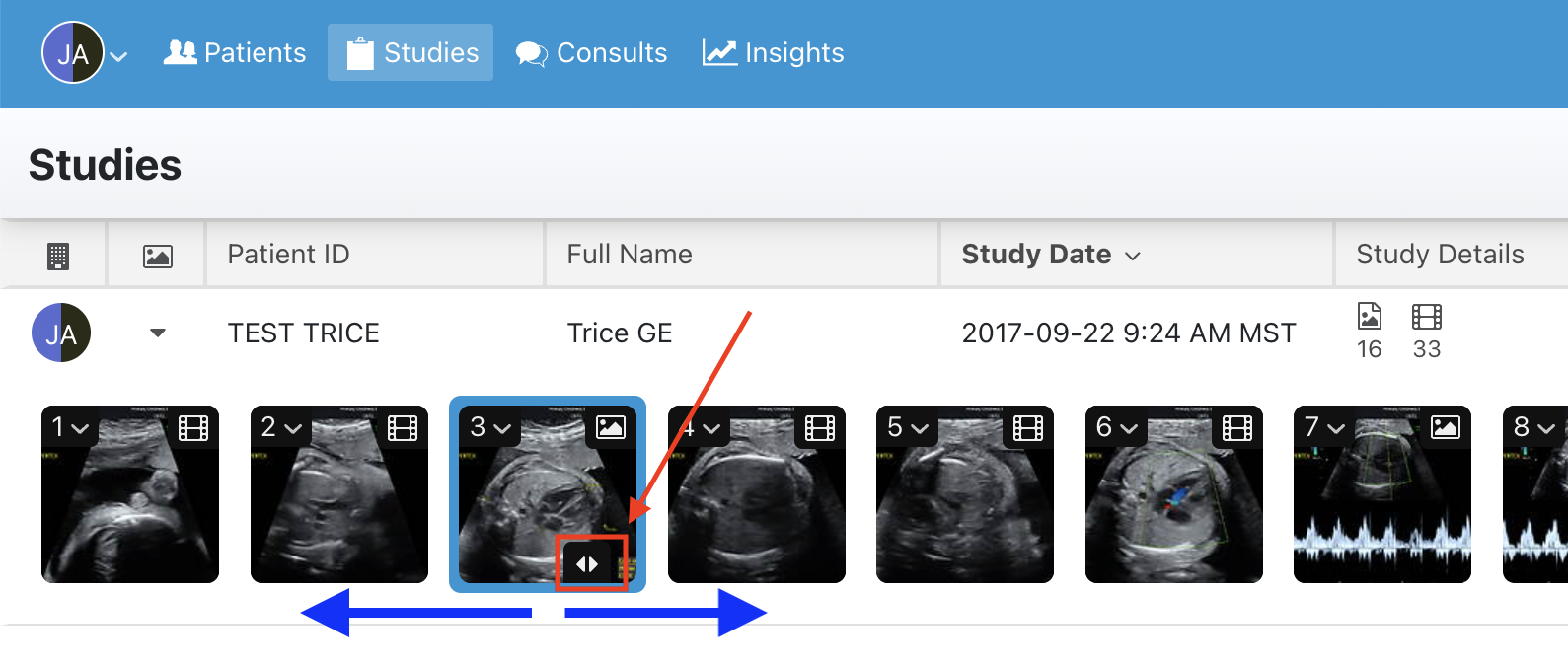
Task: Click the image icon in the header row
Action: (158, 257)
